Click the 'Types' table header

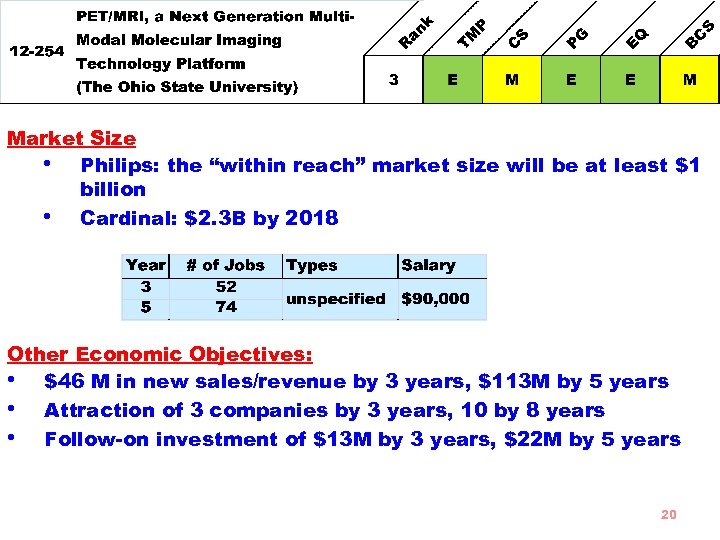[340, 266]
